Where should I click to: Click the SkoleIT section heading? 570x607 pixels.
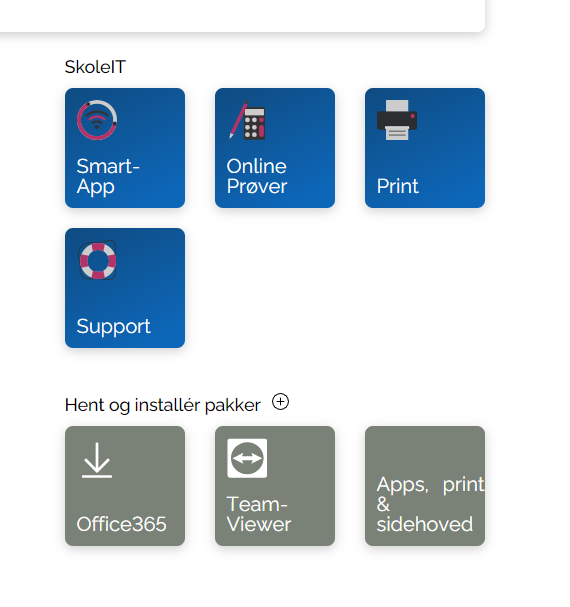coord(95,67)
